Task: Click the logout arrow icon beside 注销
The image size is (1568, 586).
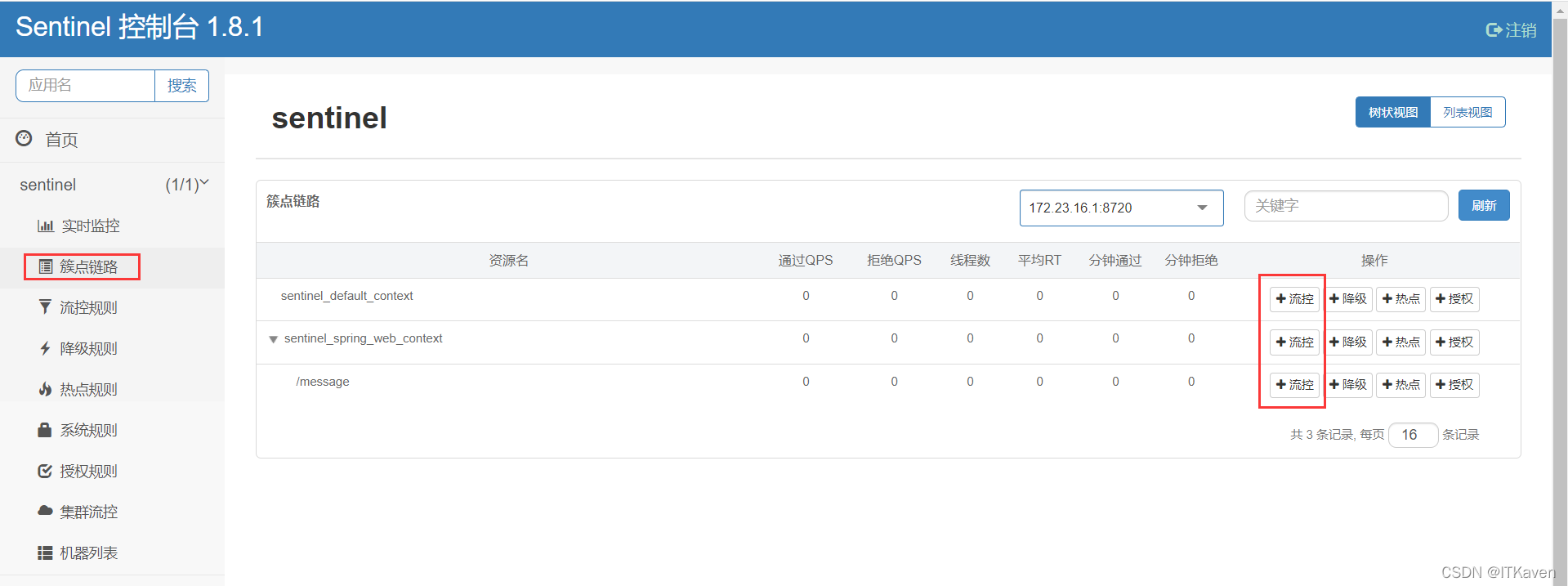Action: click(1494, 30)
